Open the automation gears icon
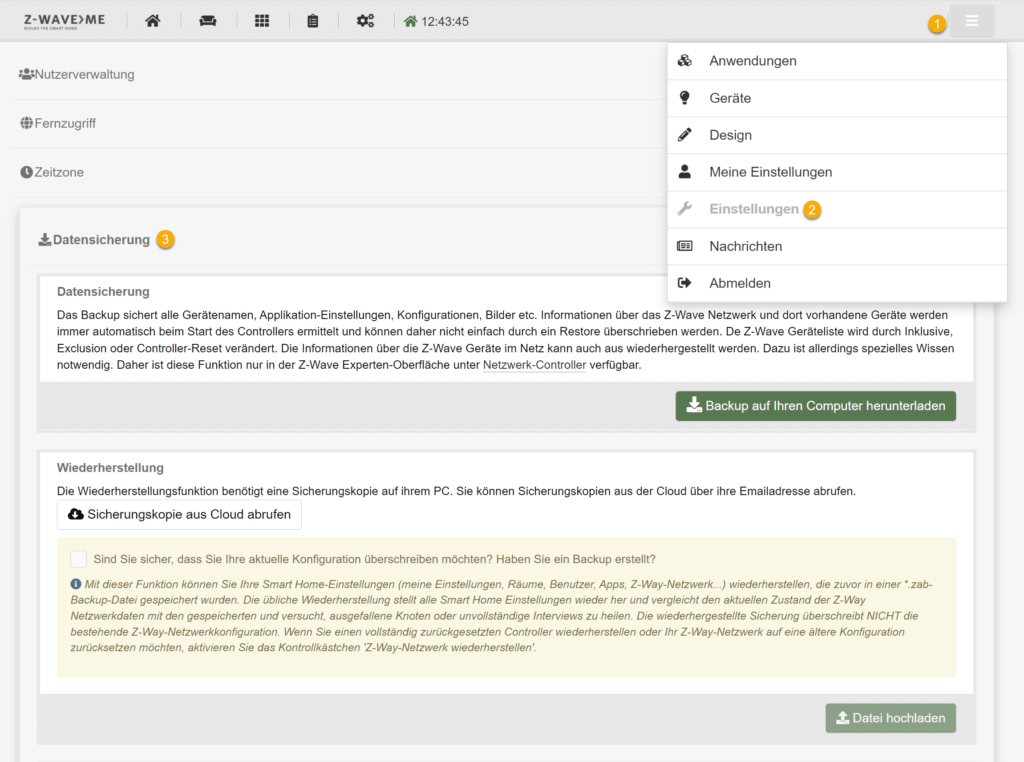 (365, 21)
